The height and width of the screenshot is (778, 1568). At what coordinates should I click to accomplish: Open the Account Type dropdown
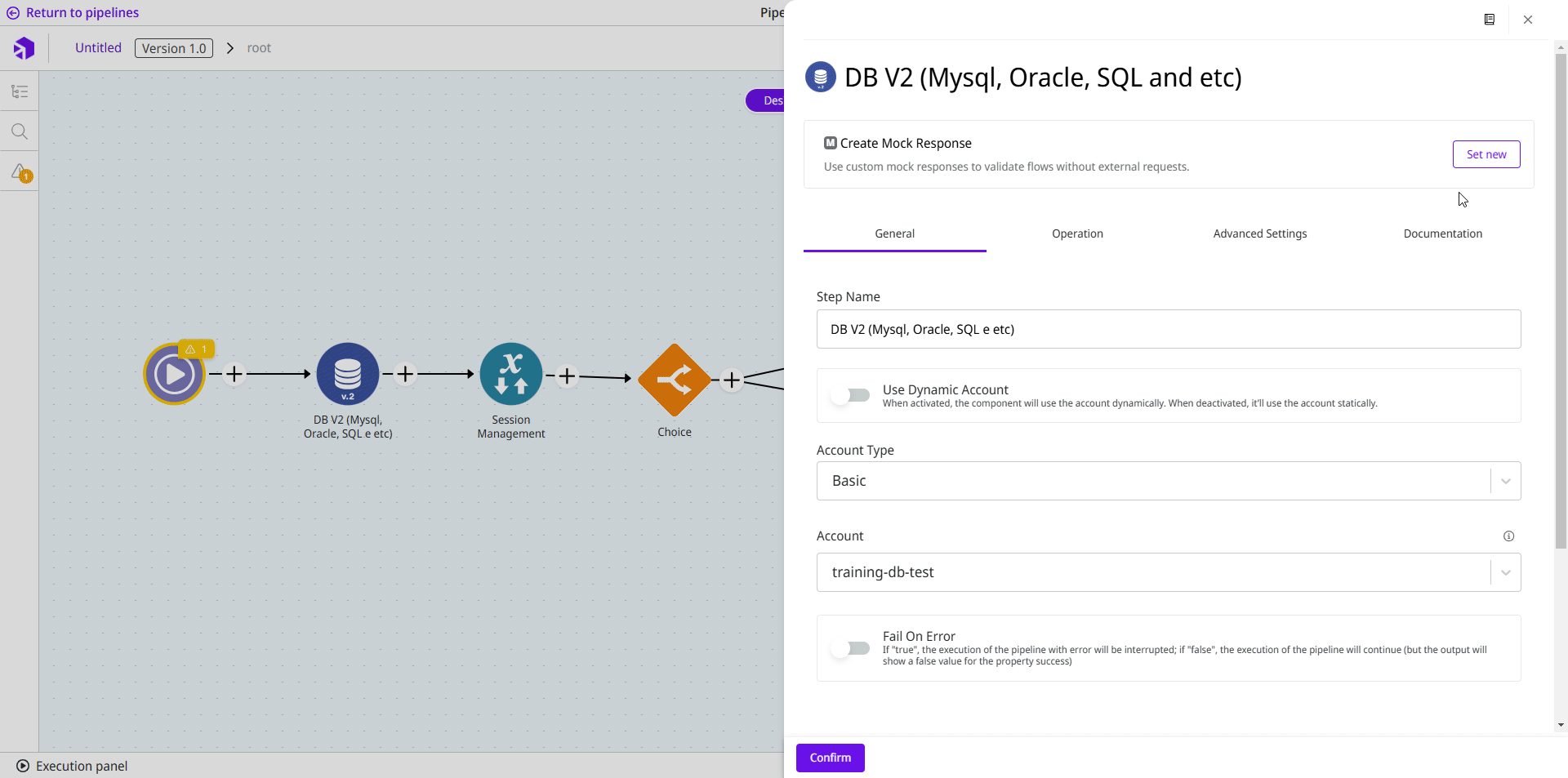(x=1168, y=481)
